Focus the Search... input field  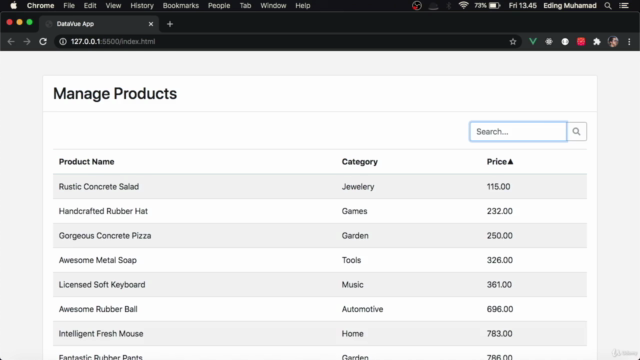pos(518,131)
